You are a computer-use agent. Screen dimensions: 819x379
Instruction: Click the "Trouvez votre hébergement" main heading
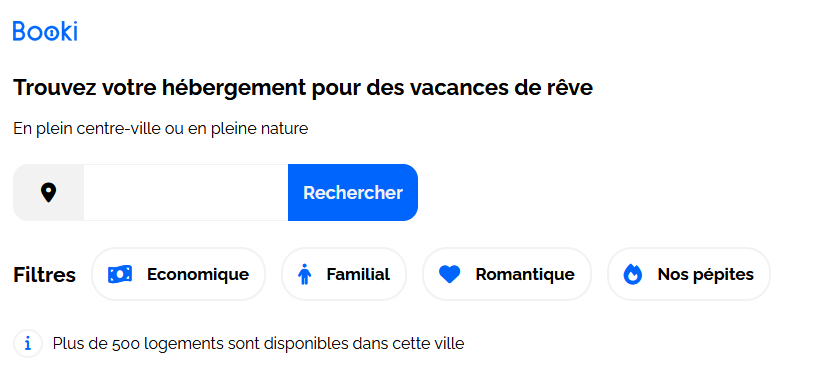tap(303, 88)
